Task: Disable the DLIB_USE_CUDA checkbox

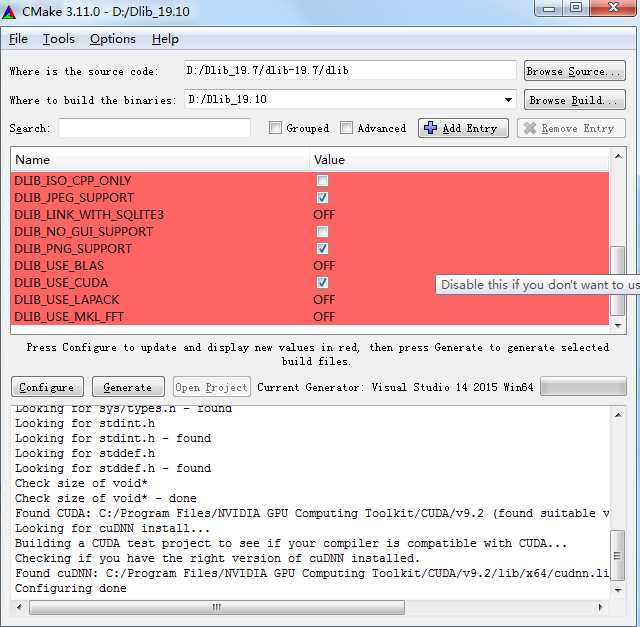Action: 322,282
